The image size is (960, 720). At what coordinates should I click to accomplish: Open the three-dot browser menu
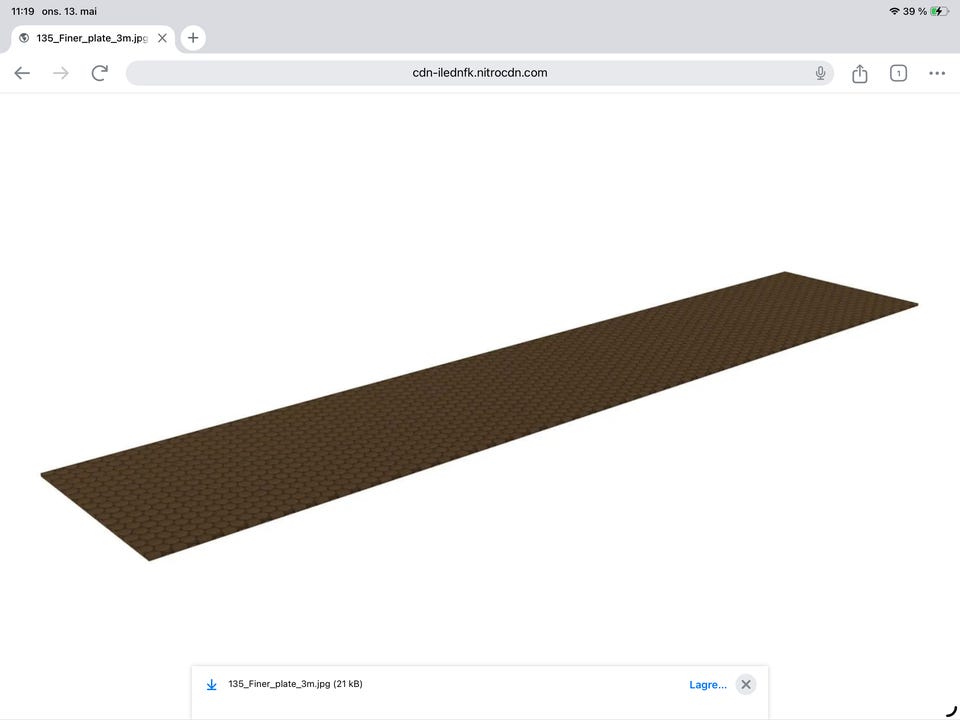(937, 73)
